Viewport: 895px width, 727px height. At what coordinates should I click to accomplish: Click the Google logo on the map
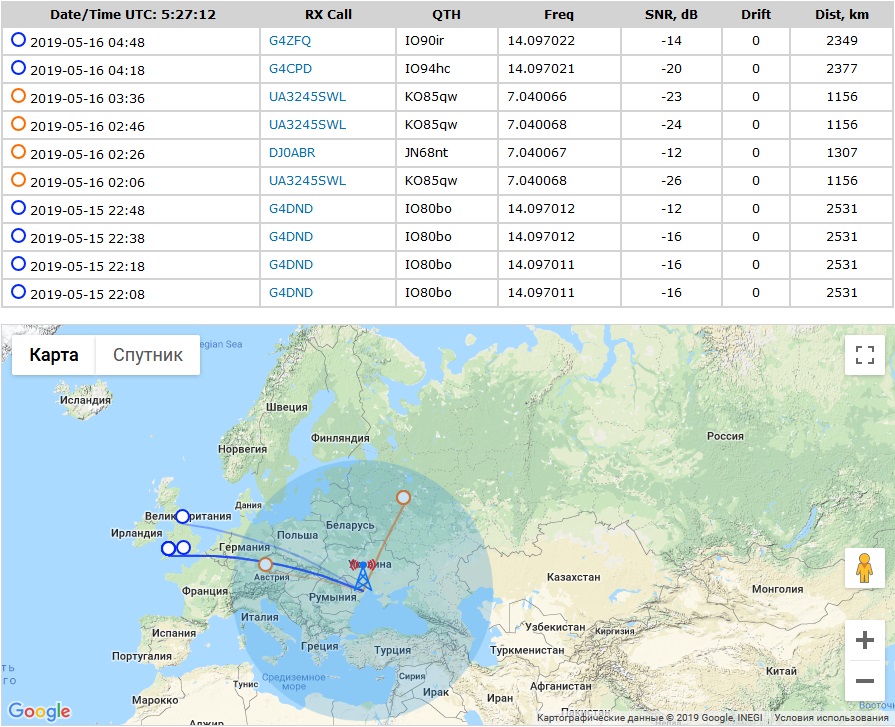click(40, 711)
